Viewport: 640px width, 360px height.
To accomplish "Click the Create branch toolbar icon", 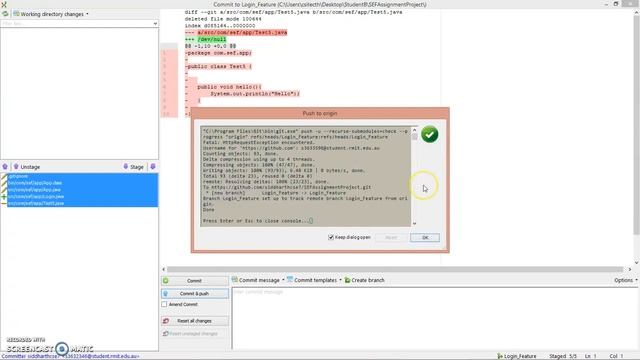I will coord(347,280).
